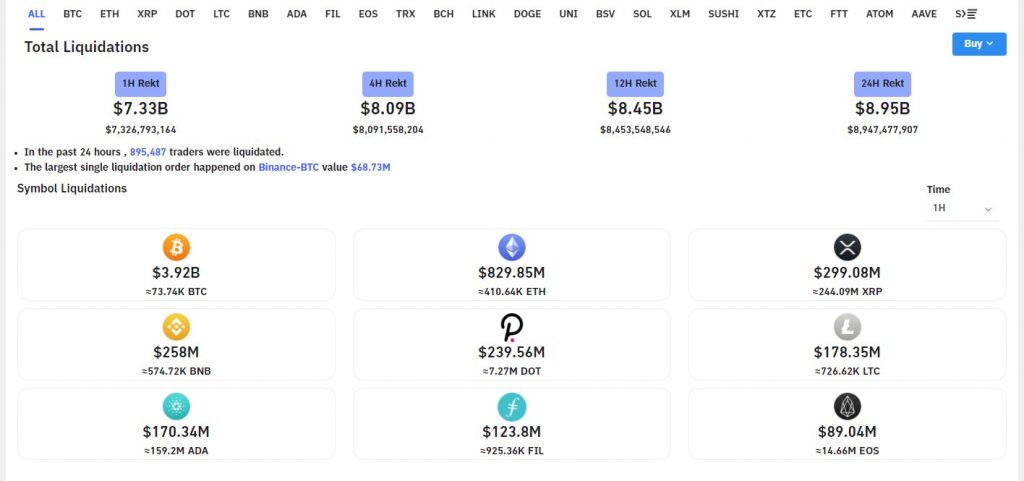Open the Time period 1H dropdown

tap(963, 208)
